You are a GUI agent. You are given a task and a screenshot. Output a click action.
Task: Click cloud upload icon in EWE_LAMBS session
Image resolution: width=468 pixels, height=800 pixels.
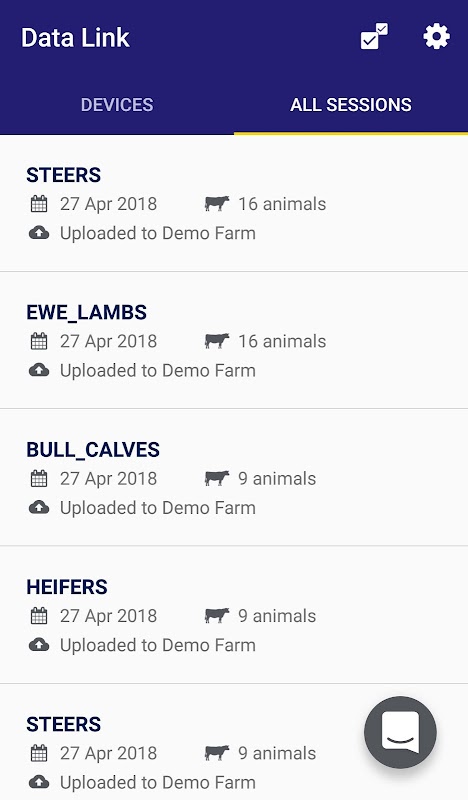(x=39, y=370)
